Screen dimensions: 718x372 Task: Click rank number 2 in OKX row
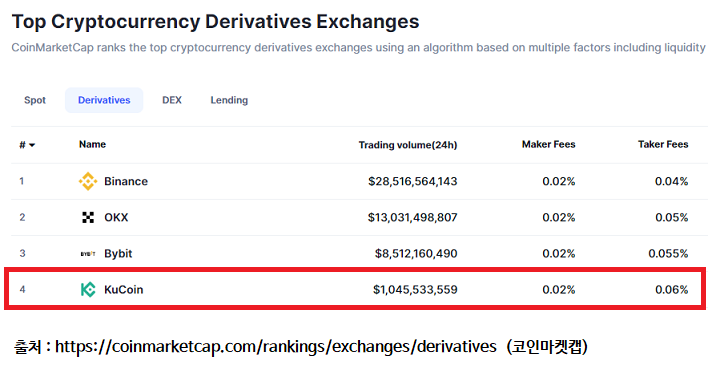click(x=22, y=217)
